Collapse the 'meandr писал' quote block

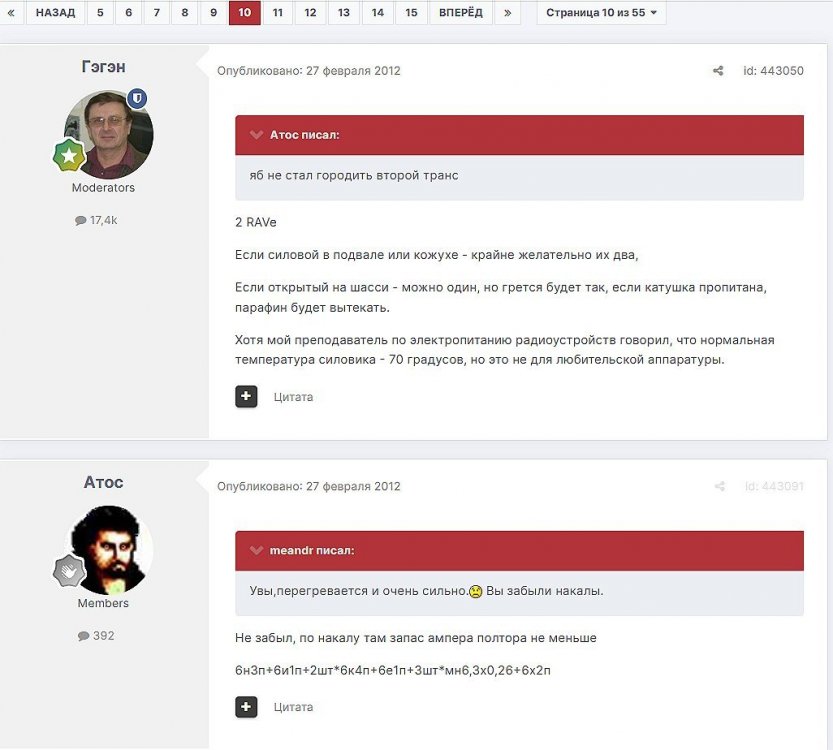coord(256,550)
